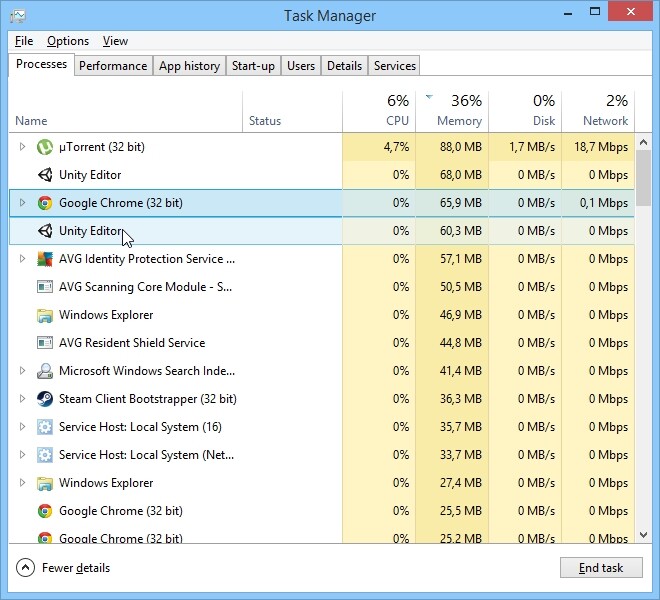Click the End task button

(x=601, y=568)
